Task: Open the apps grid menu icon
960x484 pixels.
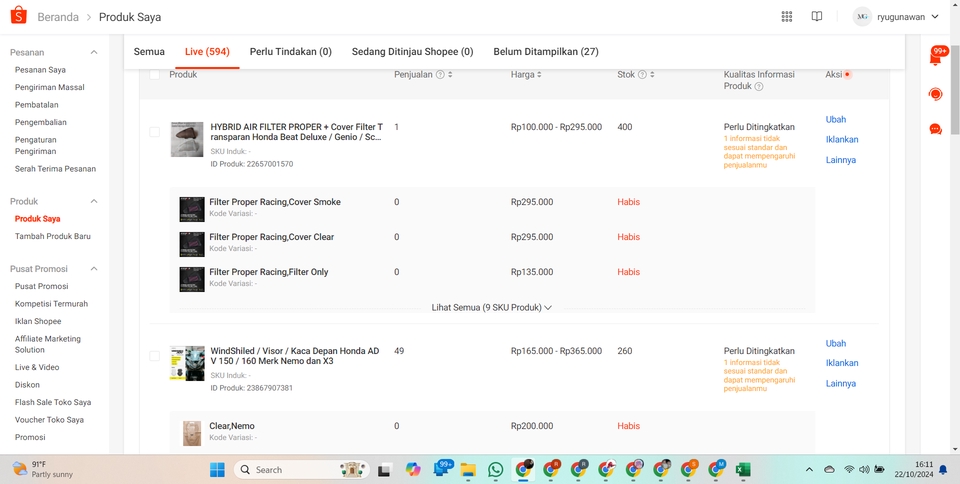Action: point(787,17)
